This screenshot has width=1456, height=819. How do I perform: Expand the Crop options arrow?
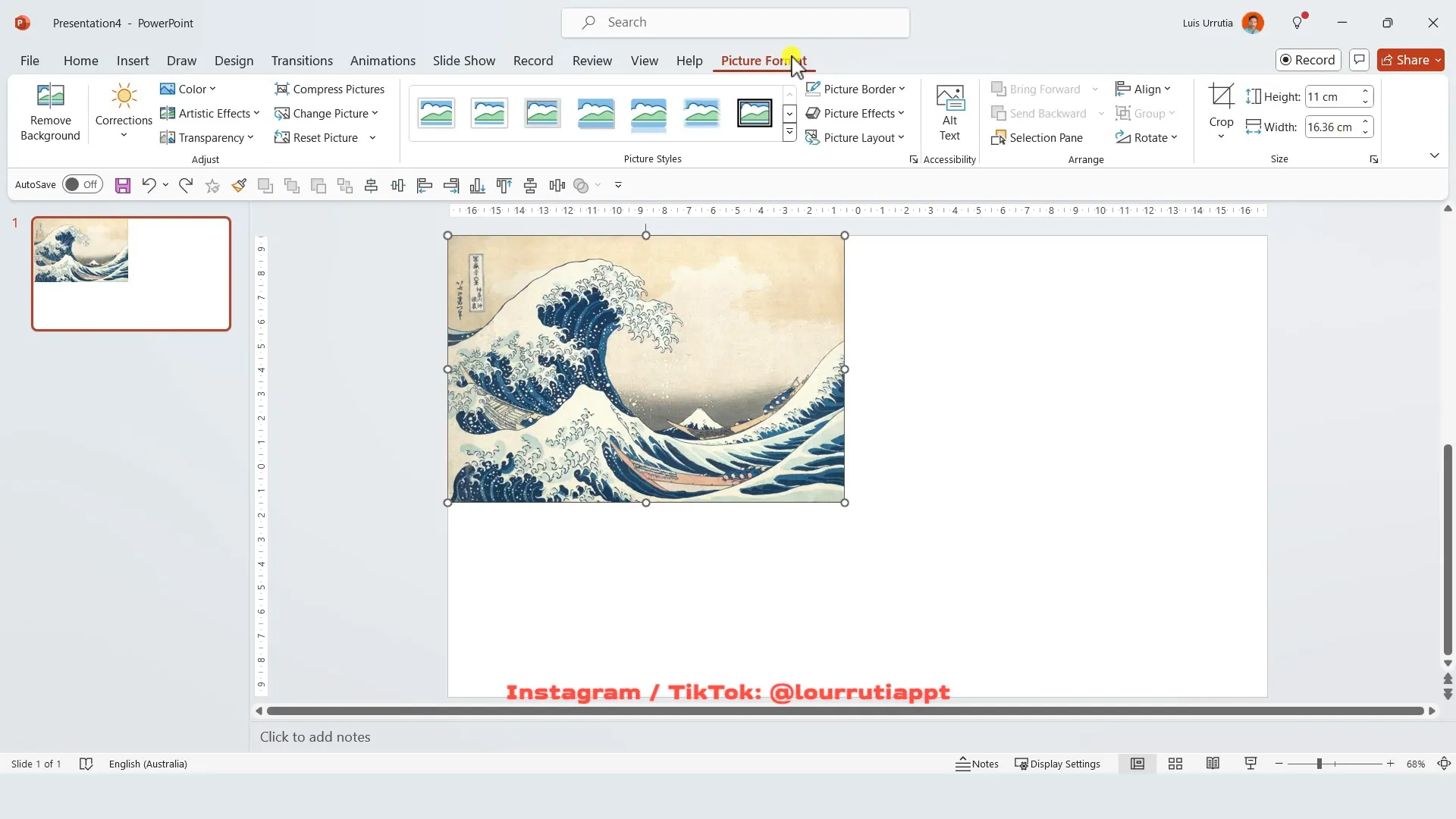point(1221,136)
